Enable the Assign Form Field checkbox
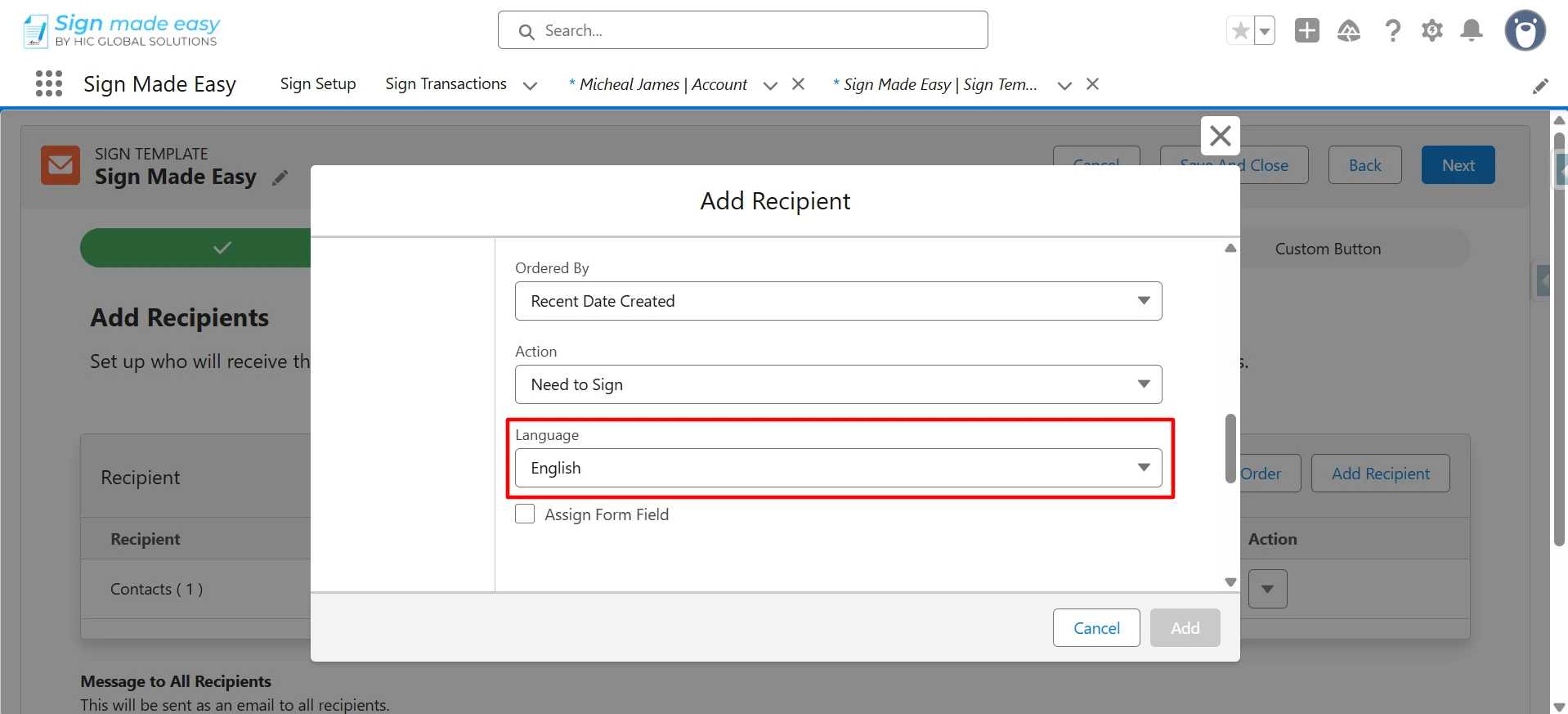 coord(525,514)
